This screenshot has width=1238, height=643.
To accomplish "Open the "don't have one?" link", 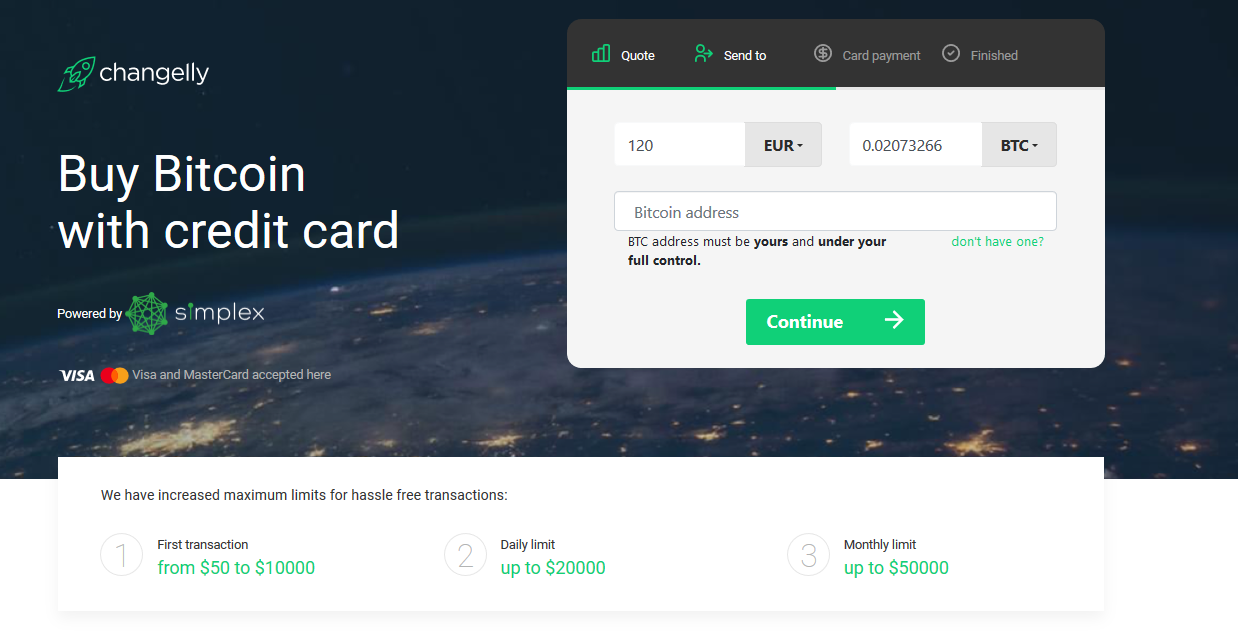I will click(x=997, y=242).
